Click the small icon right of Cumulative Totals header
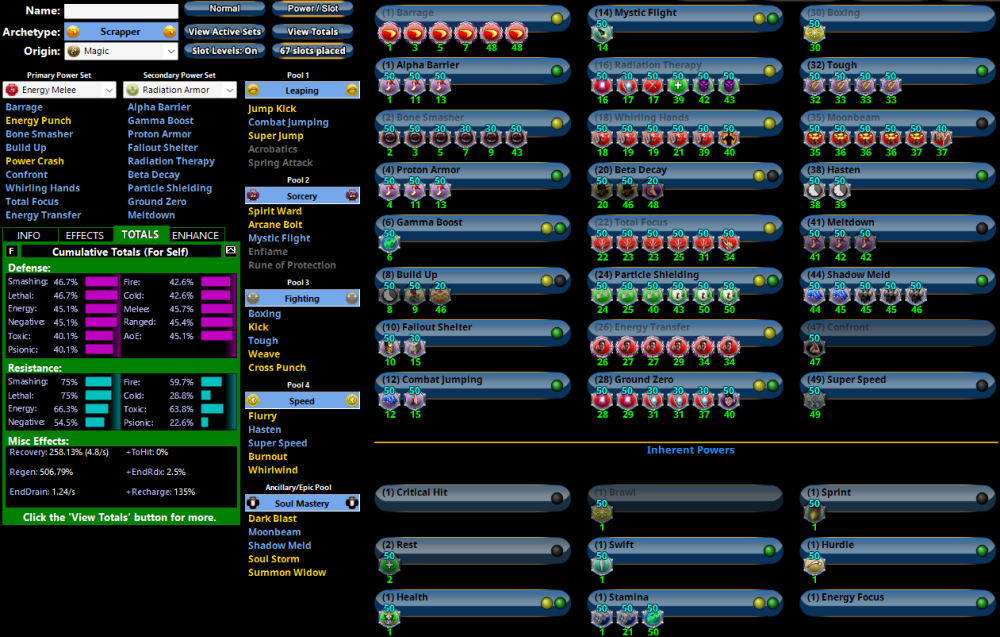Image resolution: width=1000 pixels, height=637 pixels. (x=230, y=251)
